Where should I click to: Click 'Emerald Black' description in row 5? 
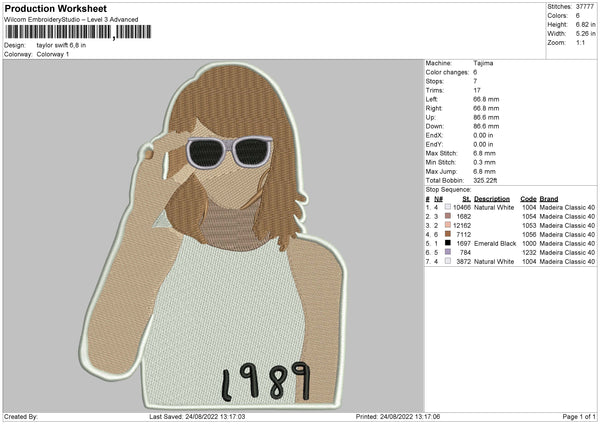tap(495, 243)
